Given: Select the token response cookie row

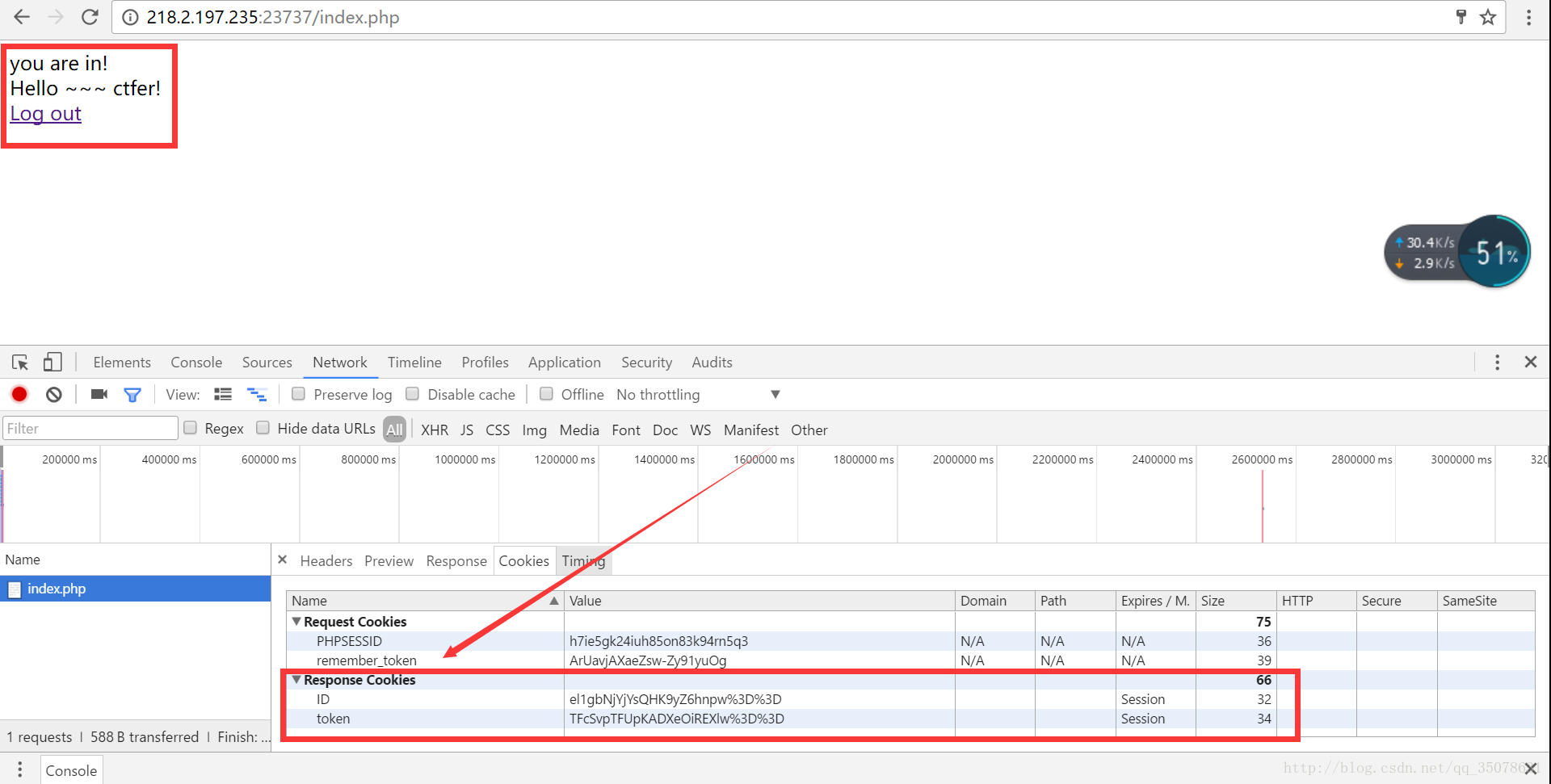Looking at the screenshot, I should click(910, 719).
